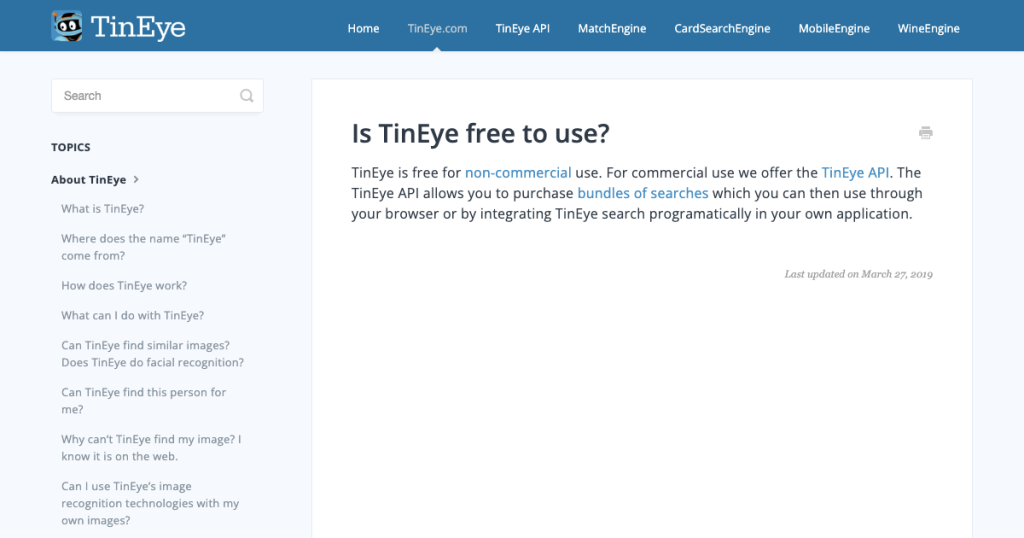Follow the non-commercial link
The image size is (1024, 538).
coord(518,172)
